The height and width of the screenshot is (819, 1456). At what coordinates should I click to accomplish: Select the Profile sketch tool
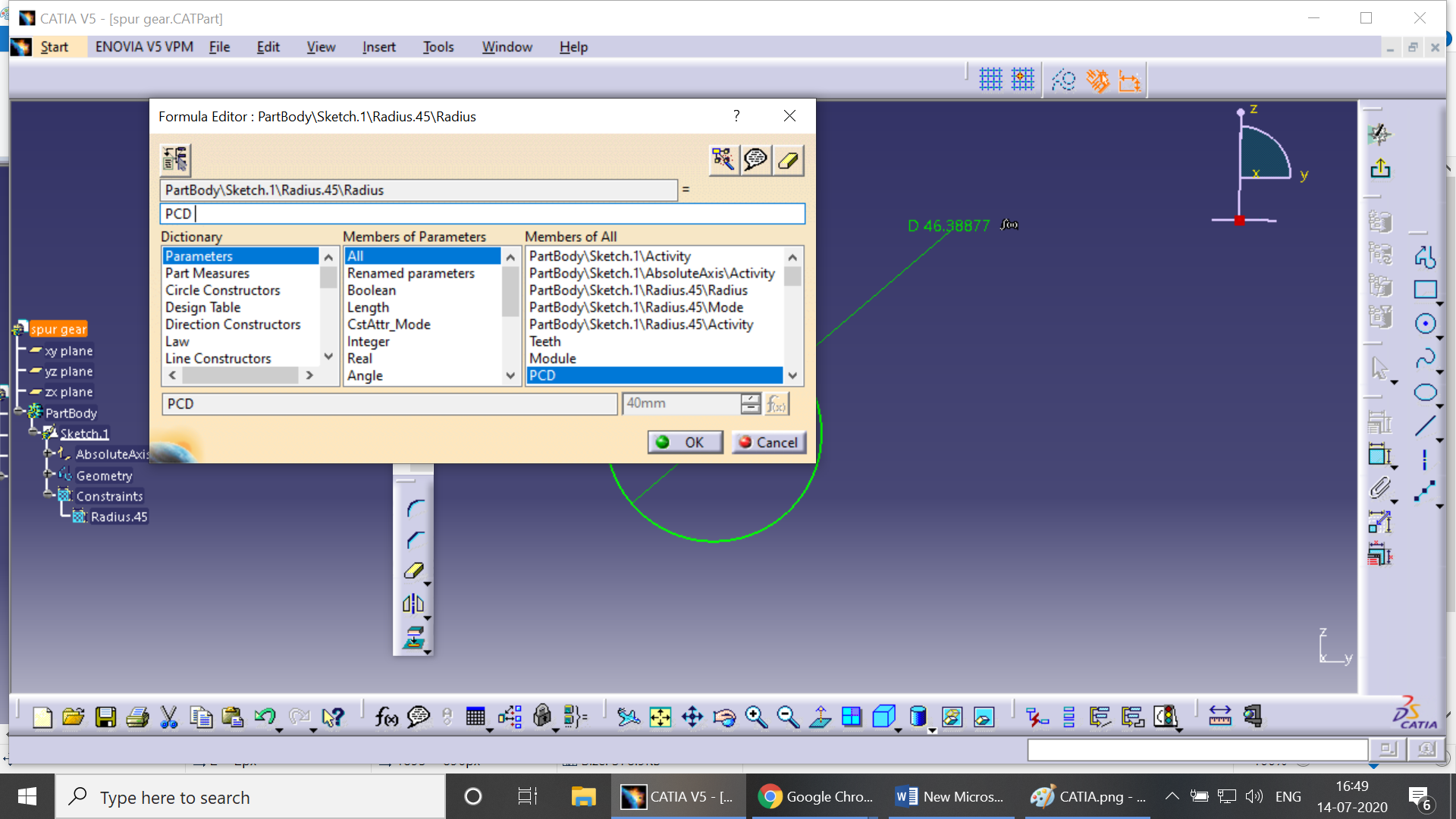click(x=1425, y=258)
